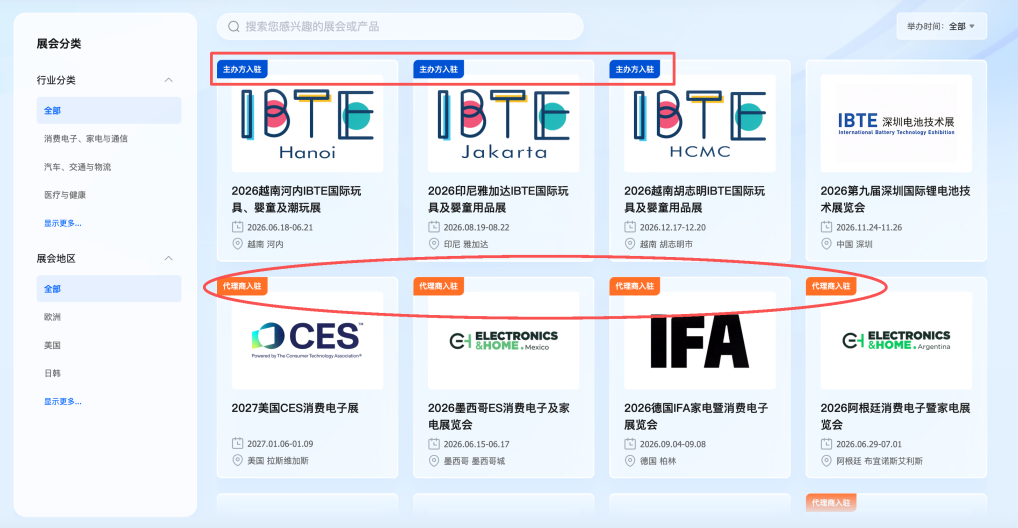Click date text 2027.01.06-01.09

(280, 444)
